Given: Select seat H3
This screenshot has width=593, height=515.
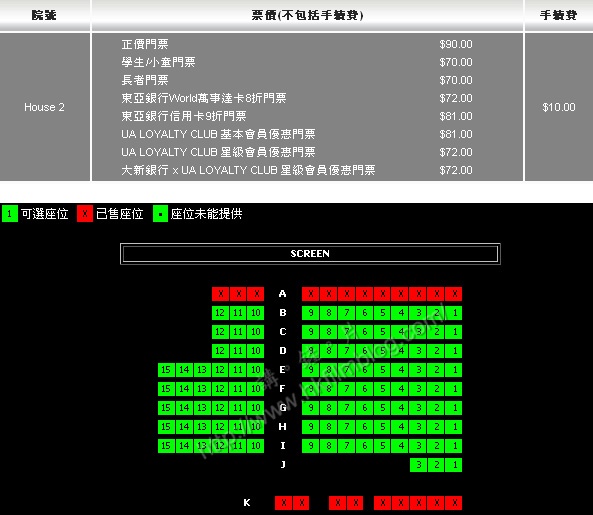Looking at the screenshot, I should 419,427.
